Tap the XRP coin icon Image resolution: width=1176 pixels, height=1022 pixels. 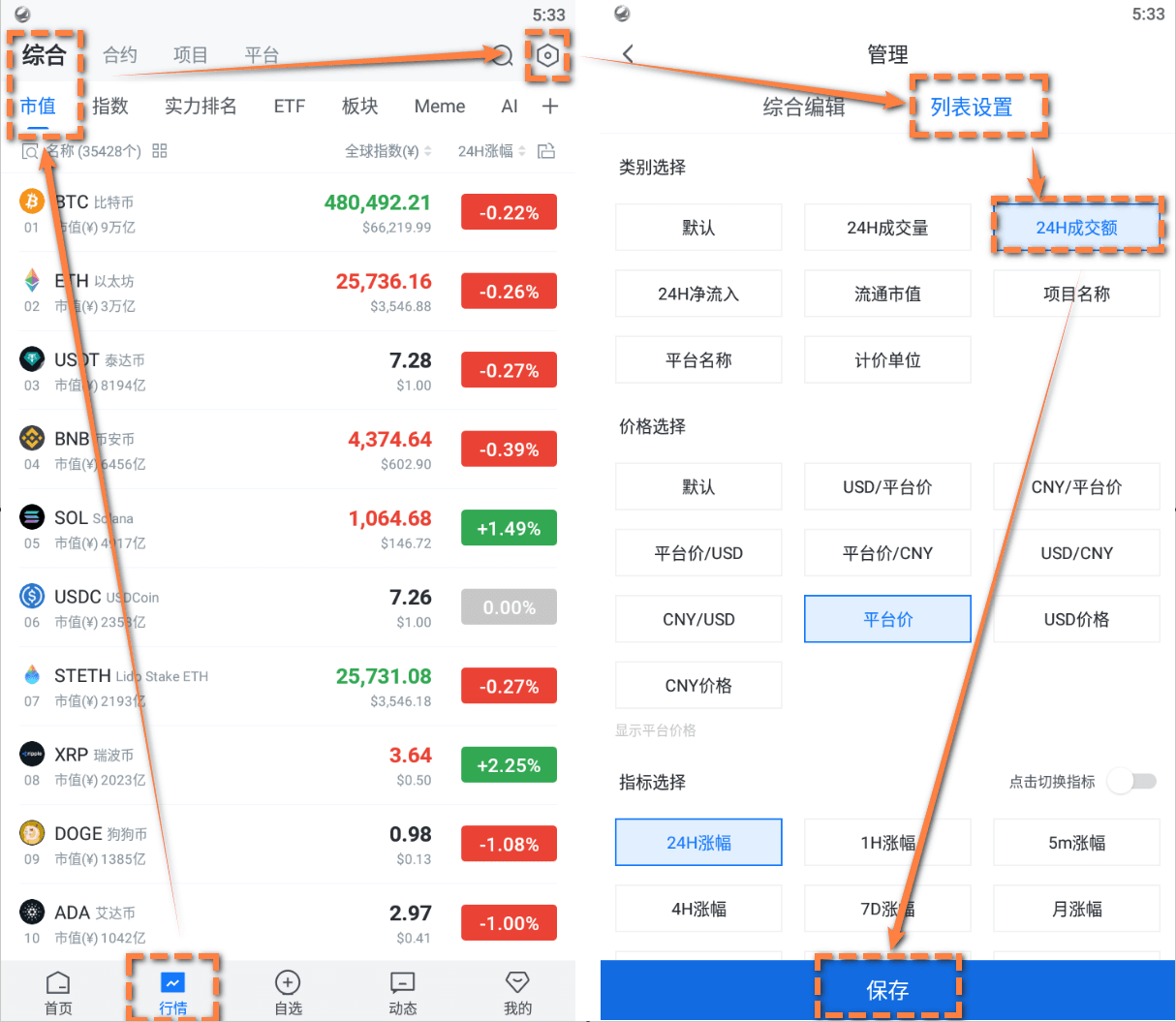pos(32,754)
